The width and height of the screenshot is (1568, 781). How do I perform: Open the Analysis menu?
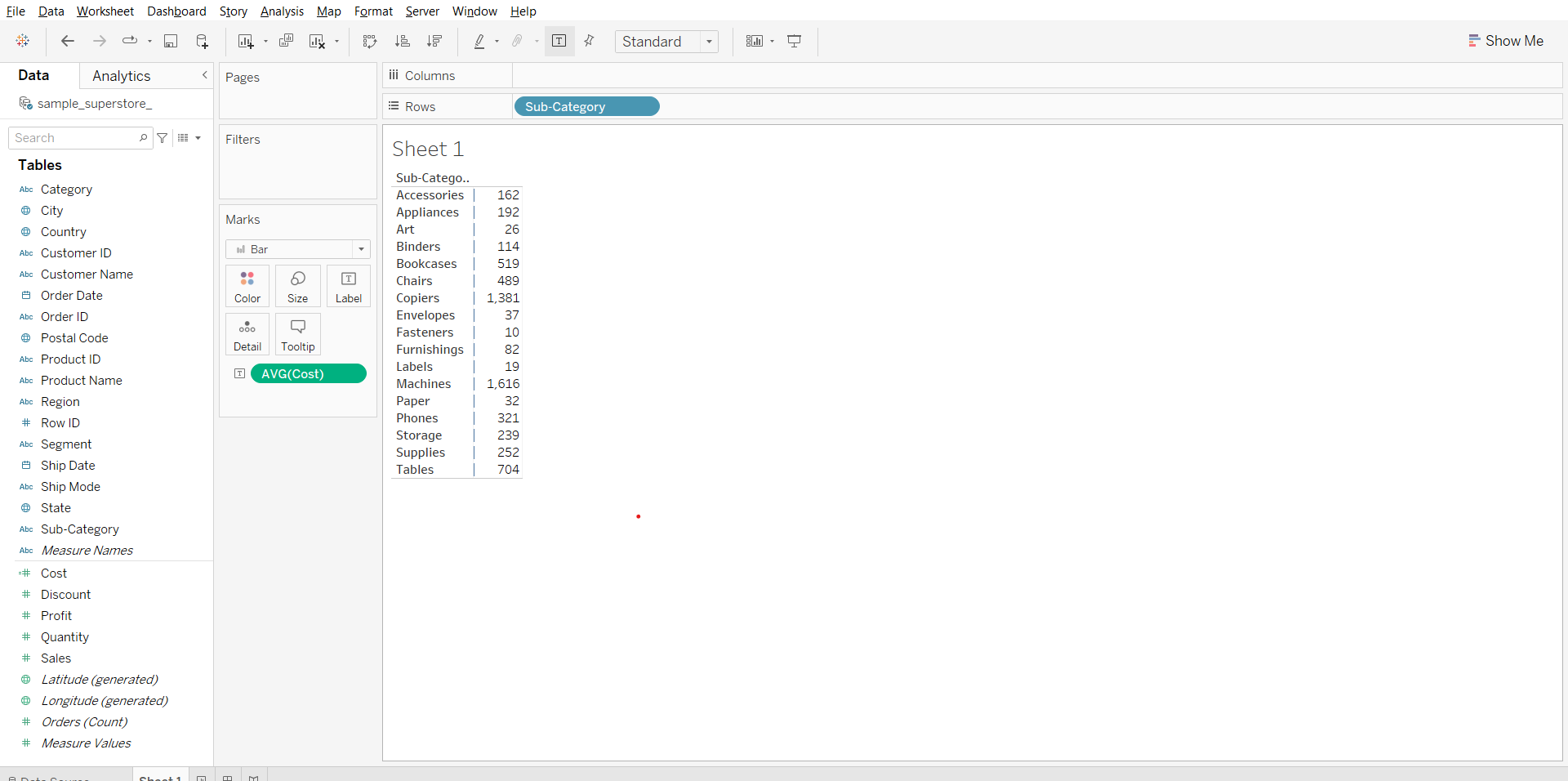(x=282, y=11)
